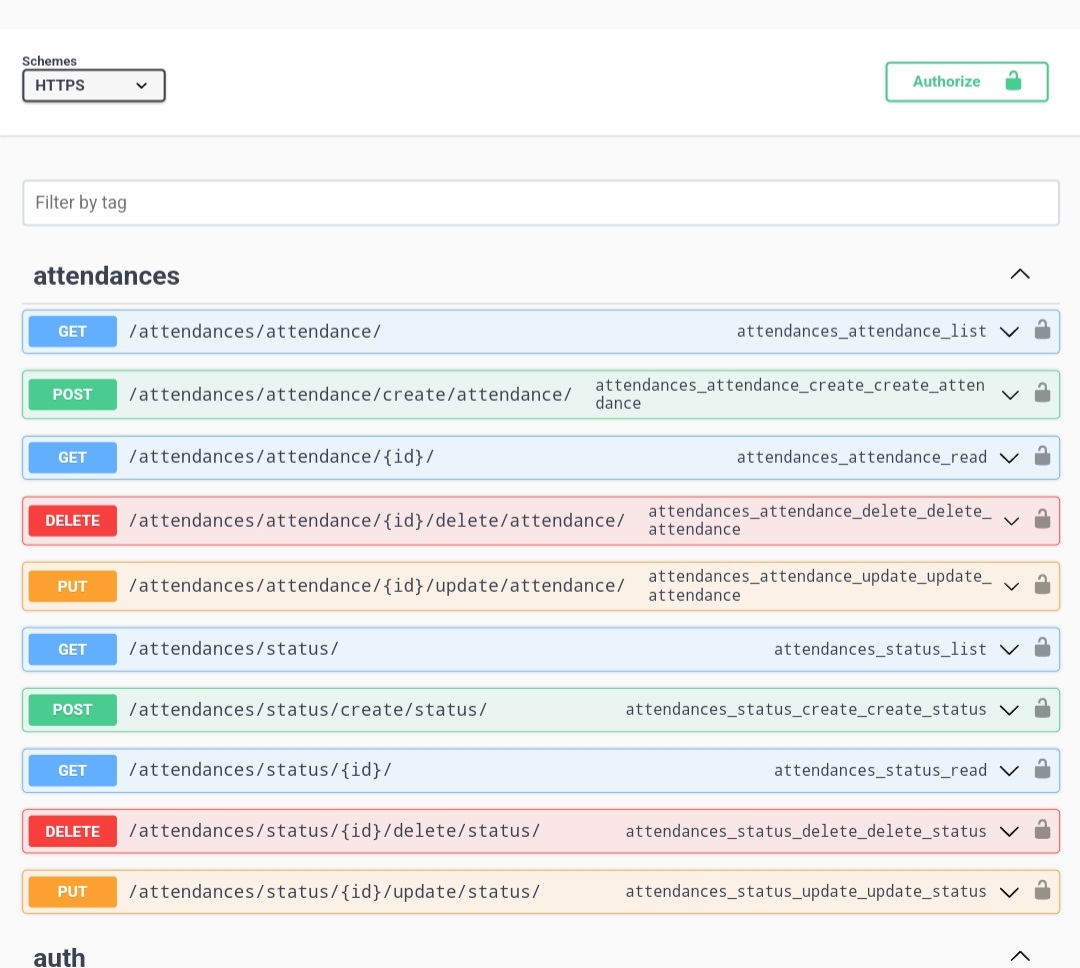The height and width of the screenshot is (968, 1080).
Task: Click lock icon on DELETE attendance row
Action: point(1042,519)
